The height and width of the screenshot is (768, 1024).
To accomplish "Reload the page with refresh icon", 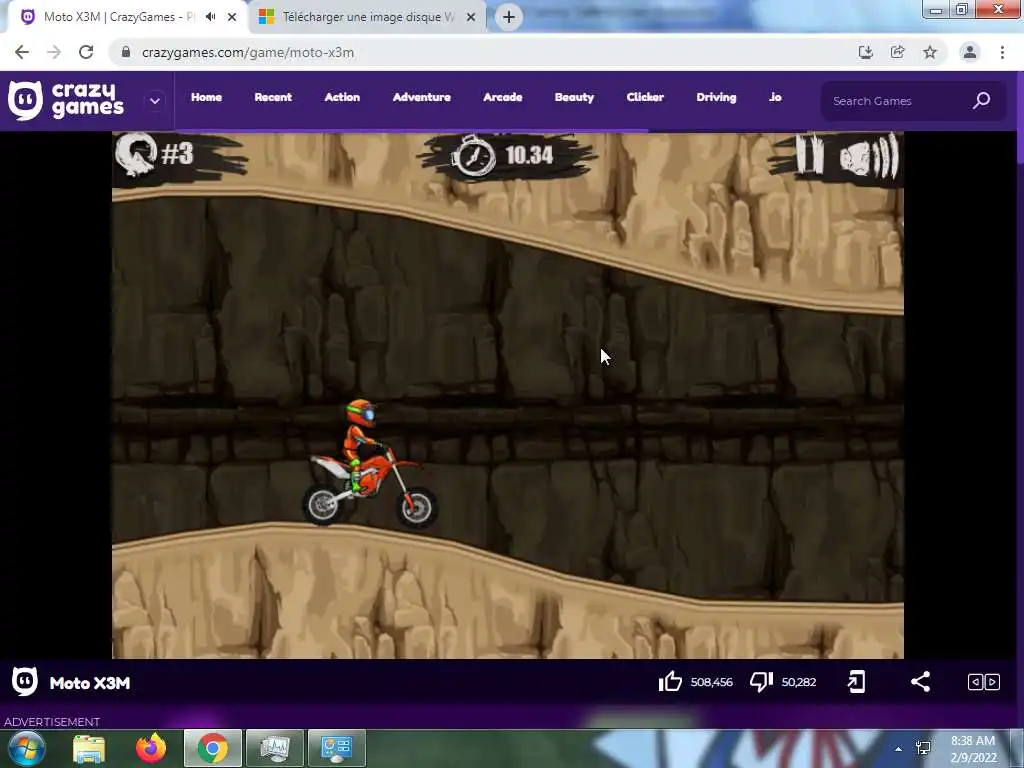I will (86, 52).
